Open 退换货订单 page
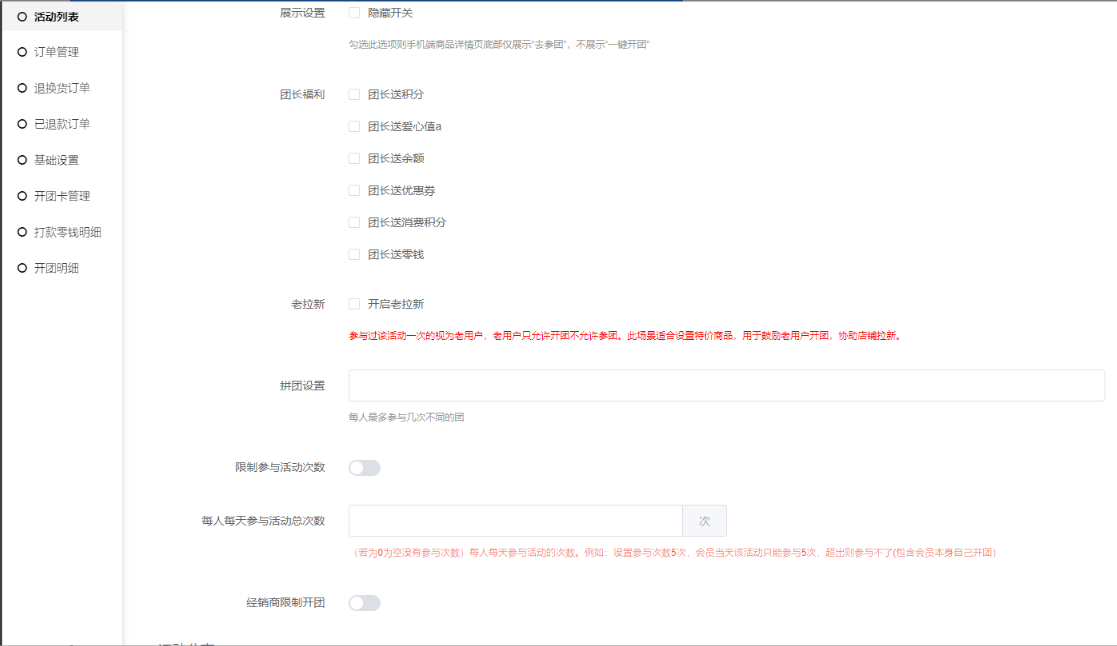1117x646 pixels. (x=62, y=88)
